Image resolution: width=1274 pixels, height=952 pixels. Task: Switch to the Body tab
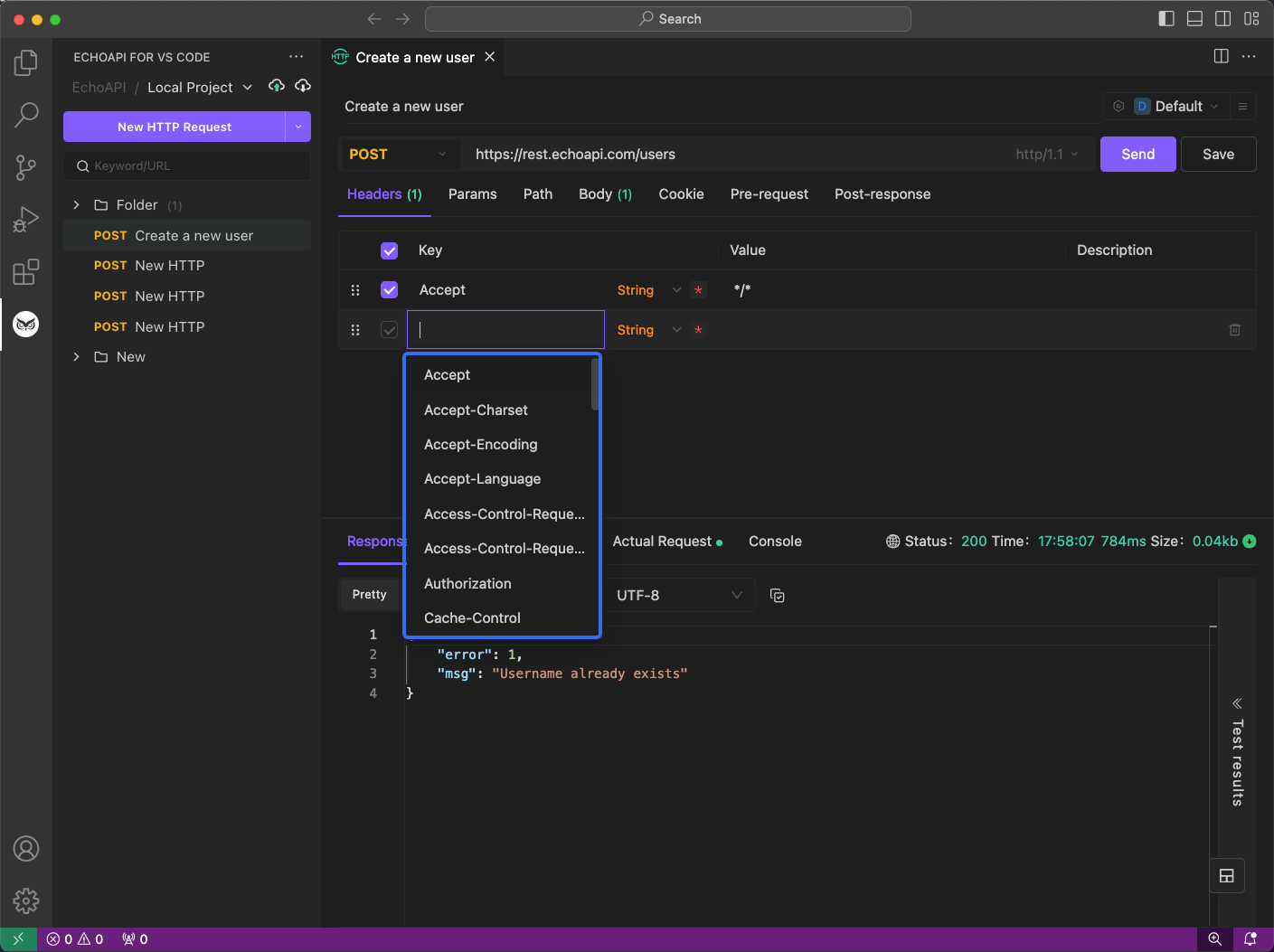click(x=605, y=193)
